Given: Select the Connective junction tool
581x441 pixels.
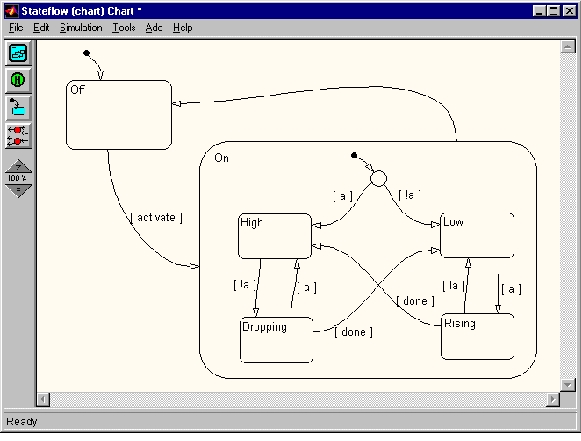Looking at the screenshot, I should click(x=18, y=136).
